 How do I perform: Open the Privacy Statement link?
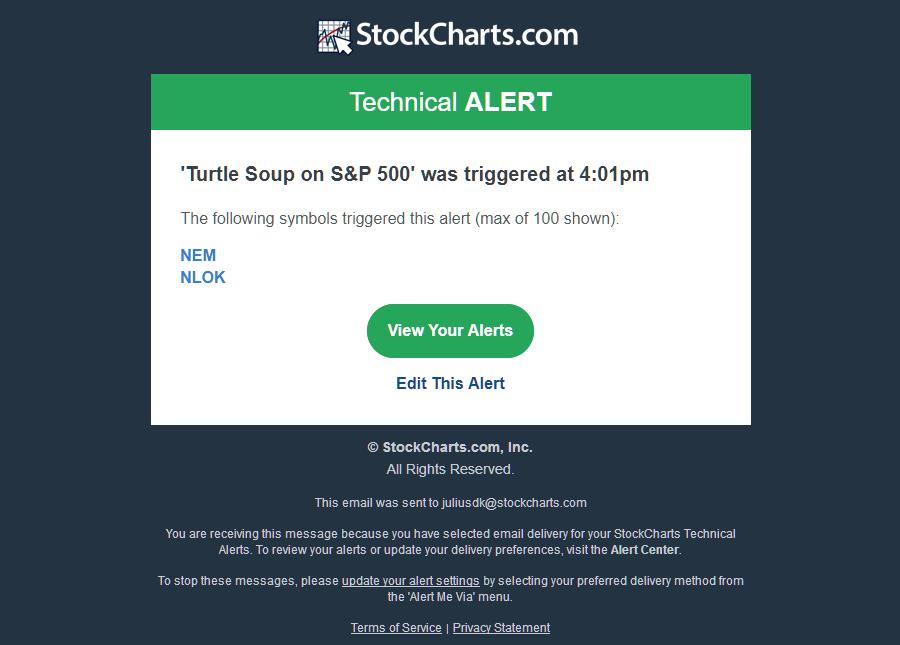pyautogui.click(x=501, y=628)
